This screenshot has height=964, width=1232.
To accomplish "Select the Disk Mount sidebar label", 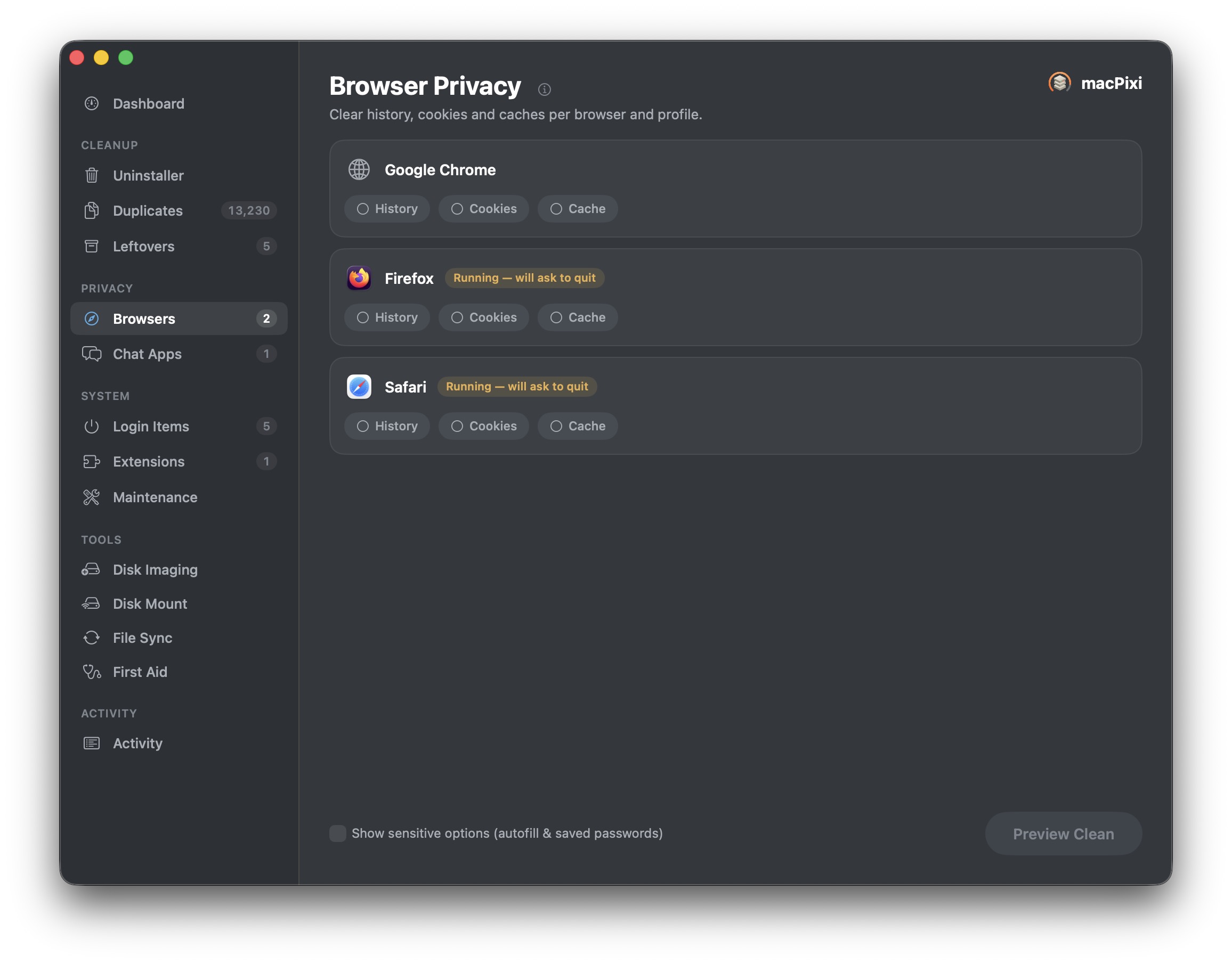I will 150,603.
